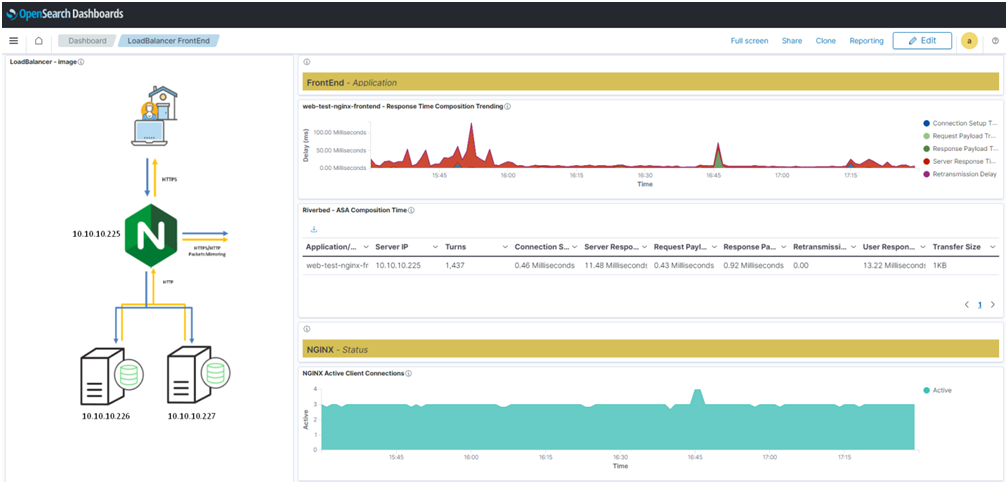Click Transfer Size value 1KB
The width and height of the screenshot is (1008, 484).
(x=940, y=265)
